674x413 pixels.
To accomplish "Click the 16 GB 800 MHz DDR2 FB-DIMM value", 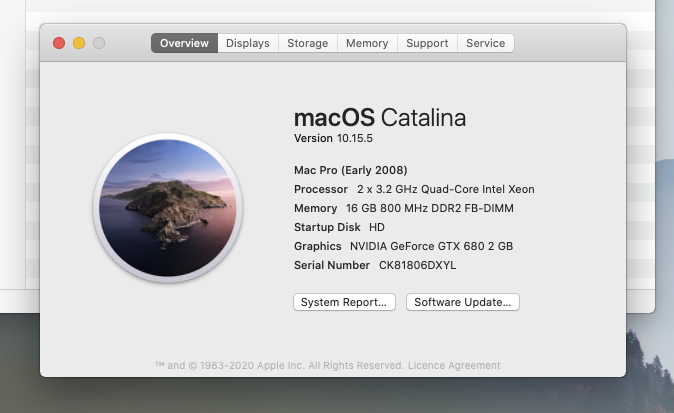I will 430,208.
